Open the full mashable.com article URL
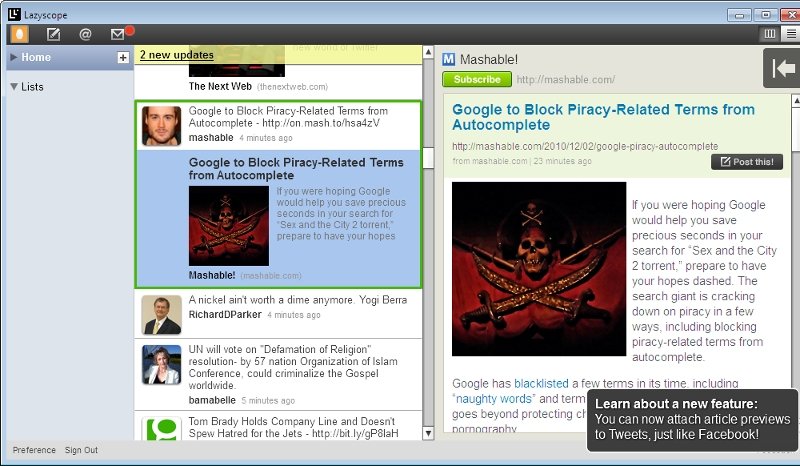 pos(585,146)
